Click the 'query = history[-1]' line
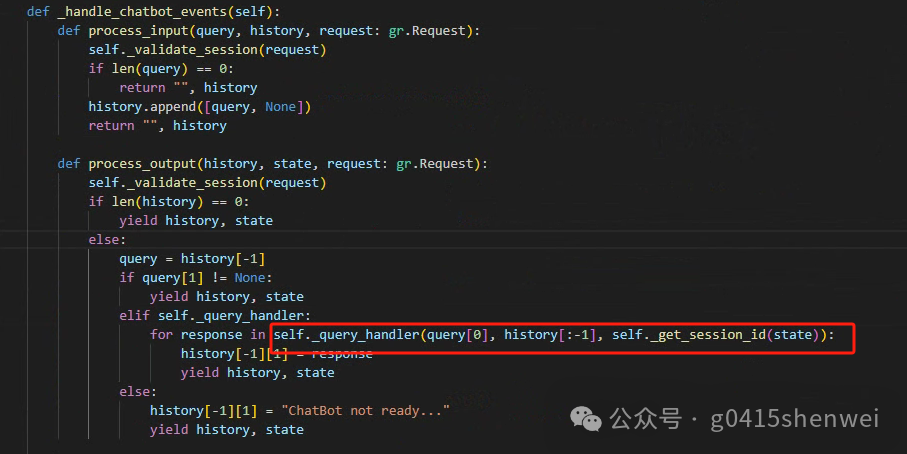This screenshot has height=454, width=907. click(x=192, y=259)
